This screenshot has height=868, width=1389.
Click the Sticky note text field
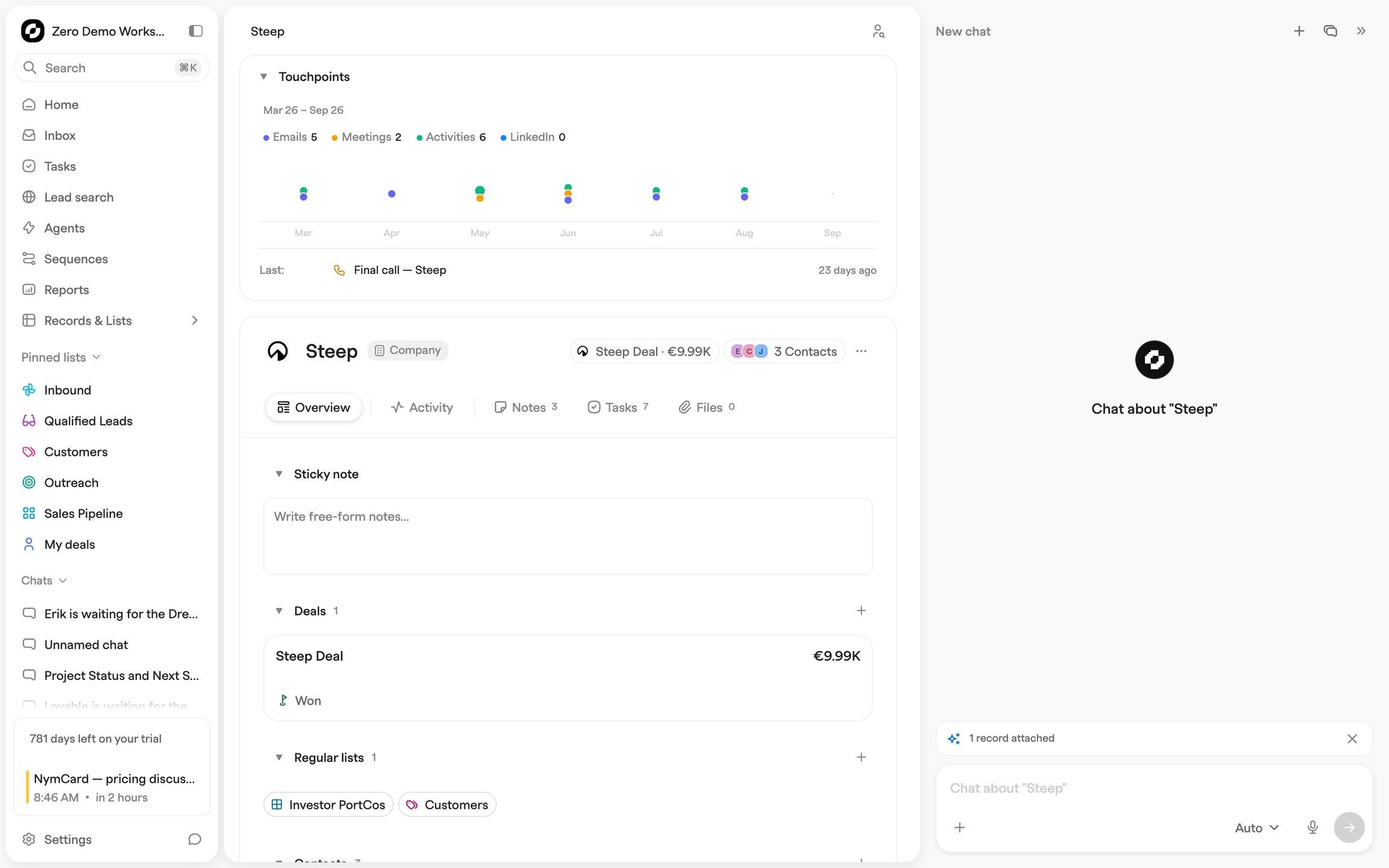(x=568, y=536)
